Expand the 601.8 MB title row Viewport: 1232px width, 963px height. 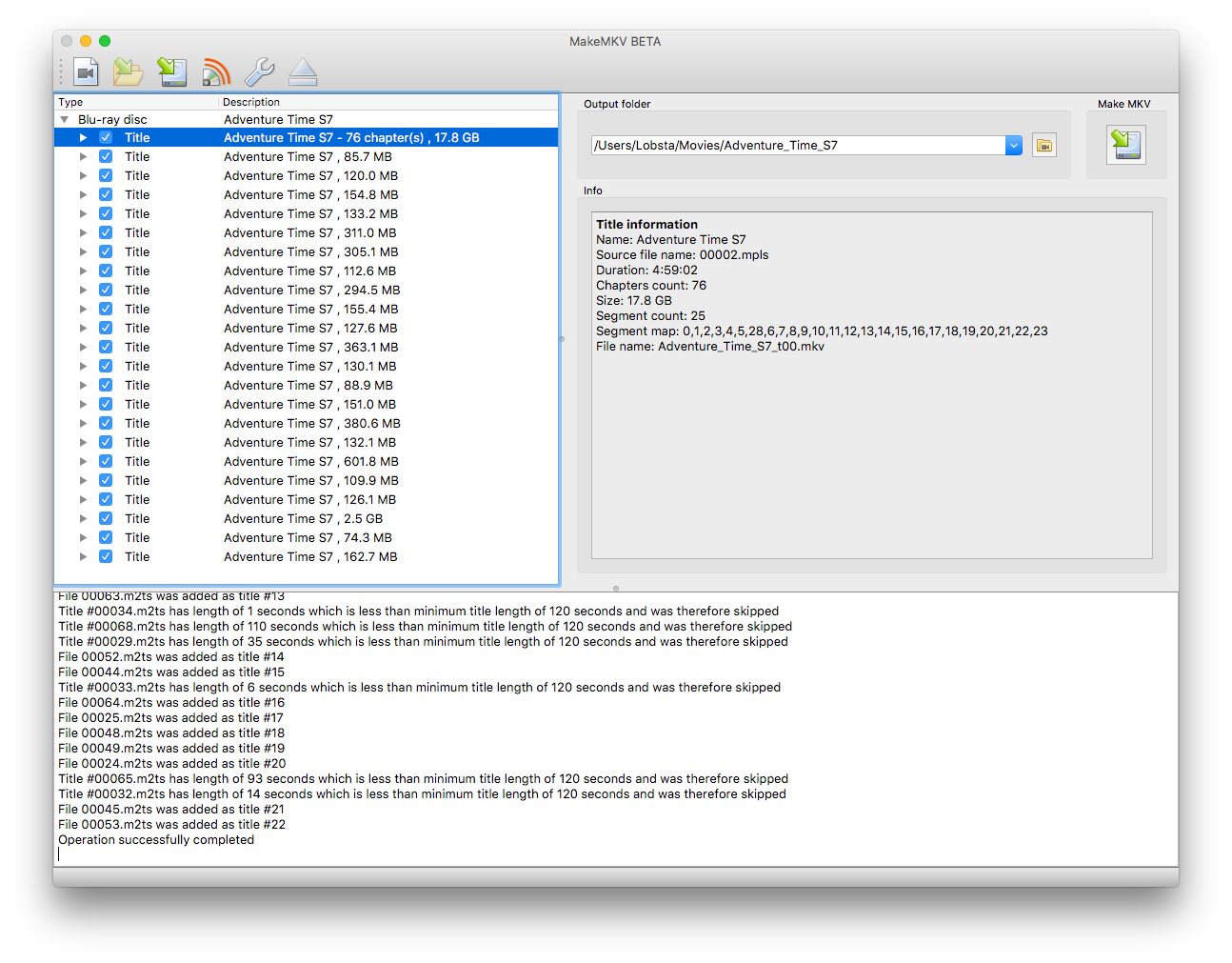coord(83,462)
